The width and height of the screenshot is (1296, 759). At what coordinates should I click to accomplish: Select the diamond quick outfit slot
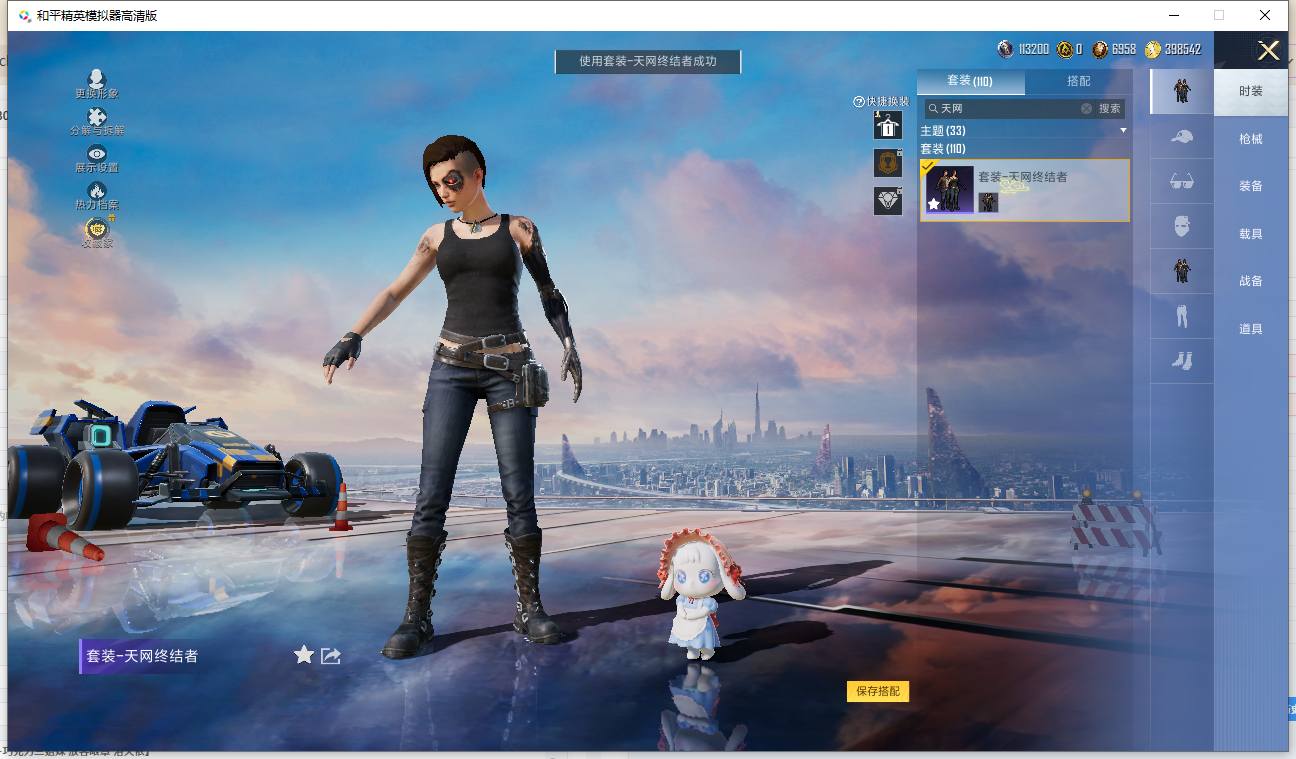(x=888, y=201)
